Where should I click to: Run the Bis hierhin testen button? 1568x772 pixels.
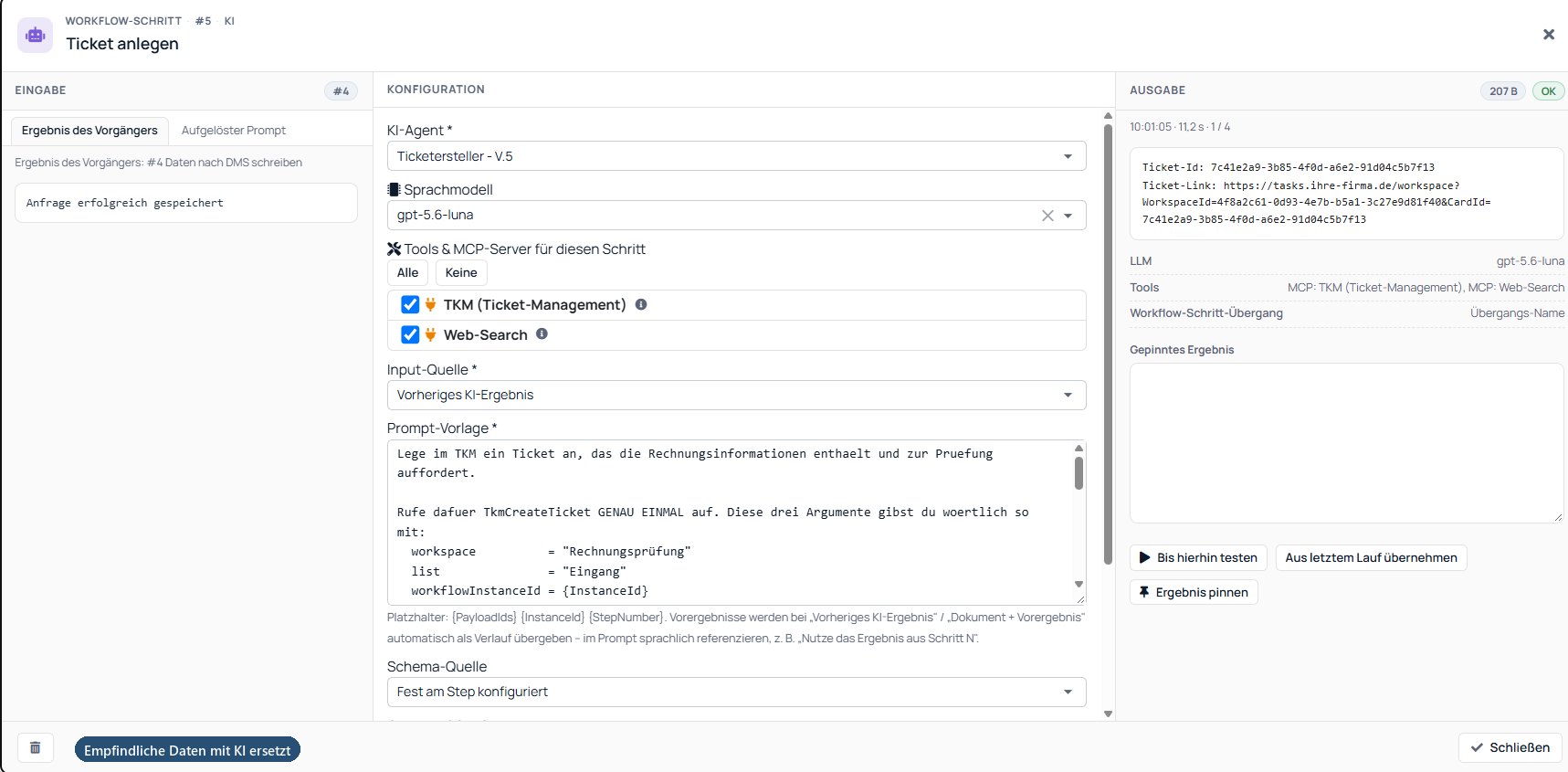pyautogui.click(x=1198, y=557)
